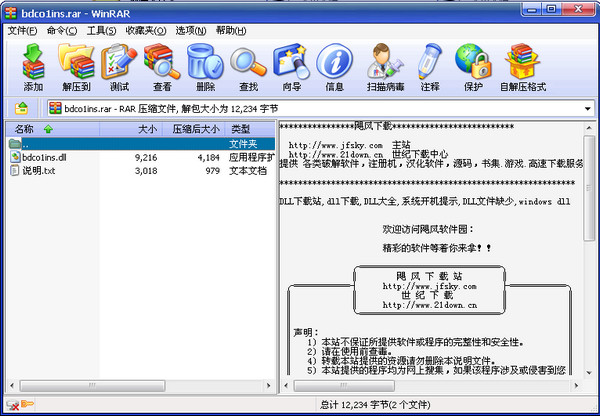Open the 帮助(H) menu

(x=231, y=31)
